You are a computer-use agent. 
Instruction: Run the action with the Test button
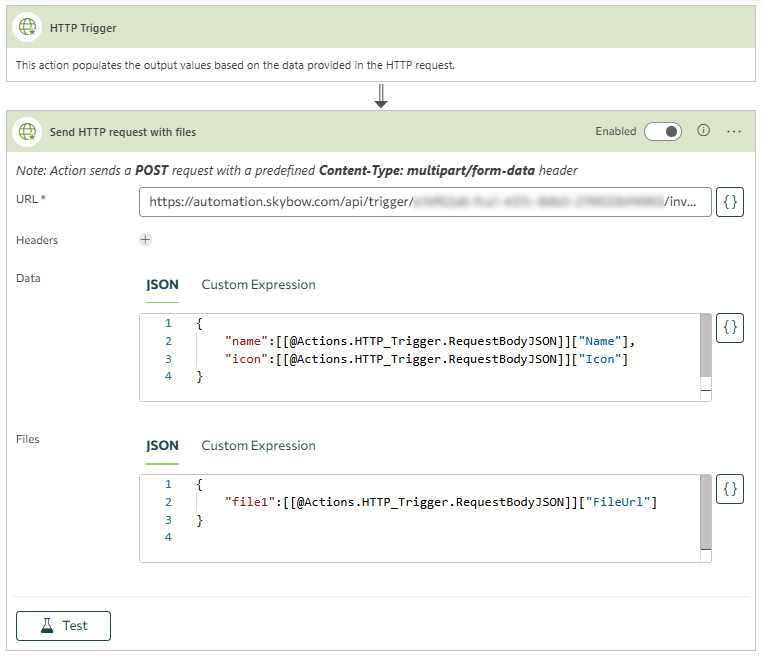[64, 626]
